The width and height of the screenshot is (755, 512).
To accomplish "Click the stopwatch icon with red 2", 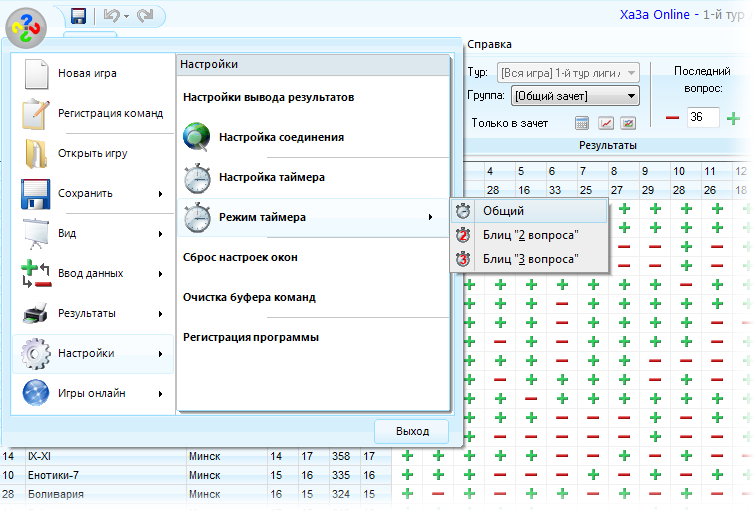I will coord(463,235).
